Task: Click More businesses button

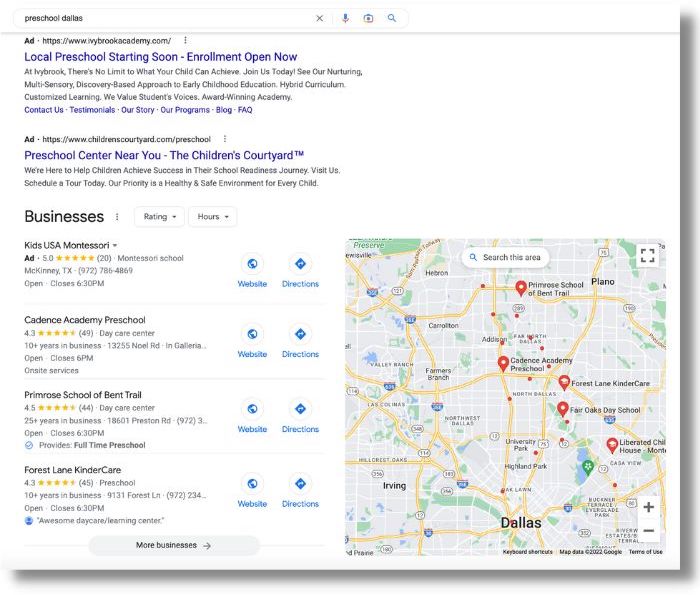Action: pyautogui.click(x=174, y=545)
